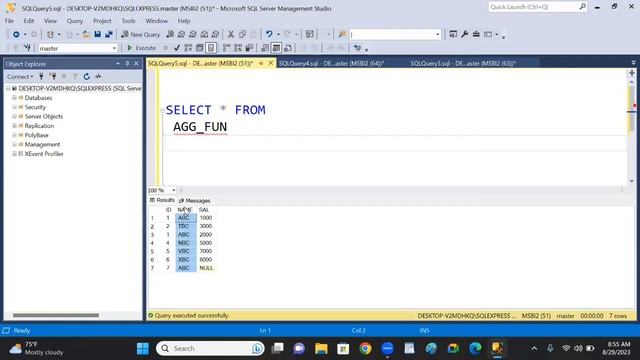The image size is (640, 360).
Task: Click the New Query toolbar button
Action: [x=140, y=35]
